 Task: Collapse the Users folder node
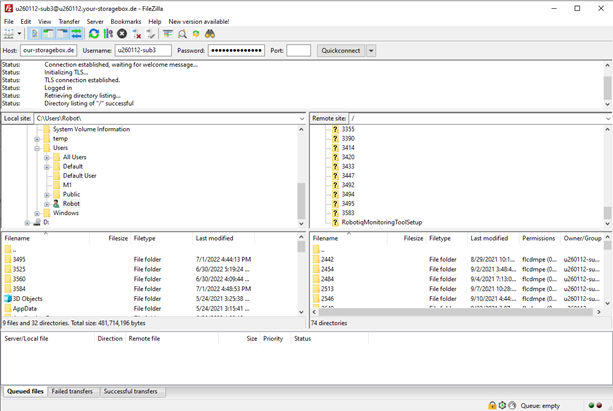(x=37, y=149)
